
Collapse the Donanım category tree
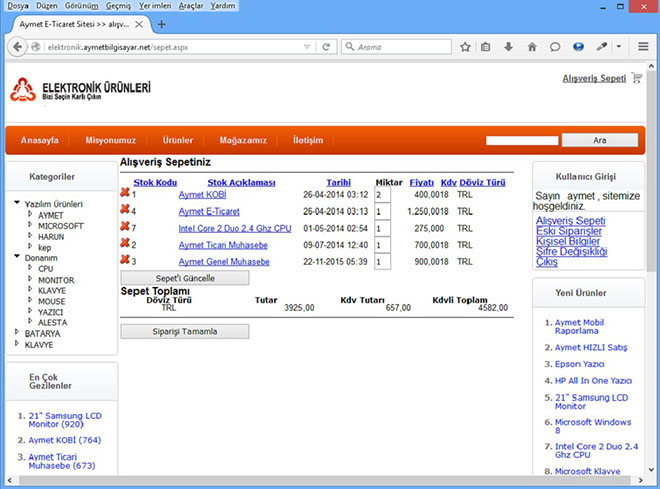pos(17,257)
